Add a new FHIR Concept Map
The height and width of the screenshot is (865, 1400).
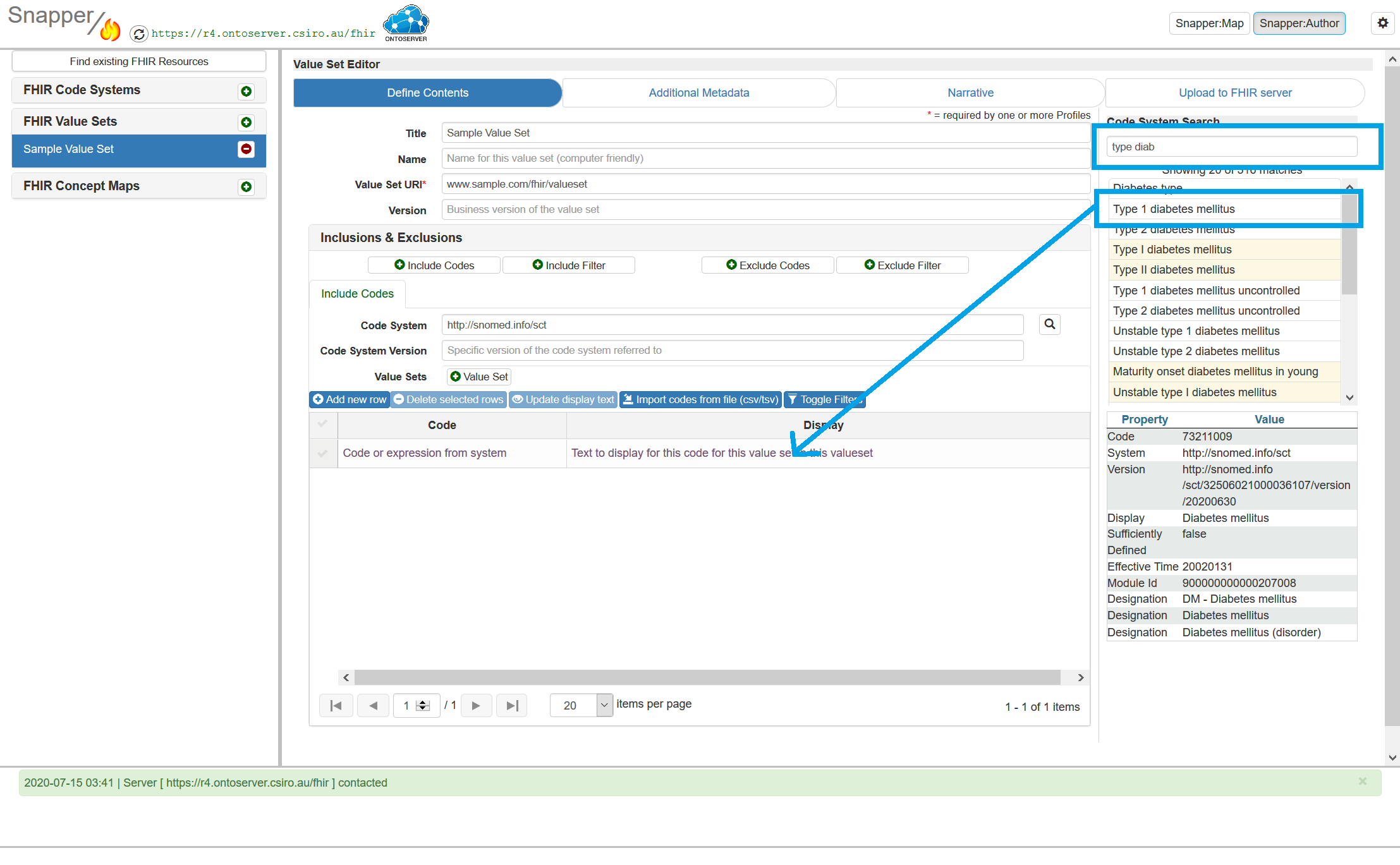point(247,187)
